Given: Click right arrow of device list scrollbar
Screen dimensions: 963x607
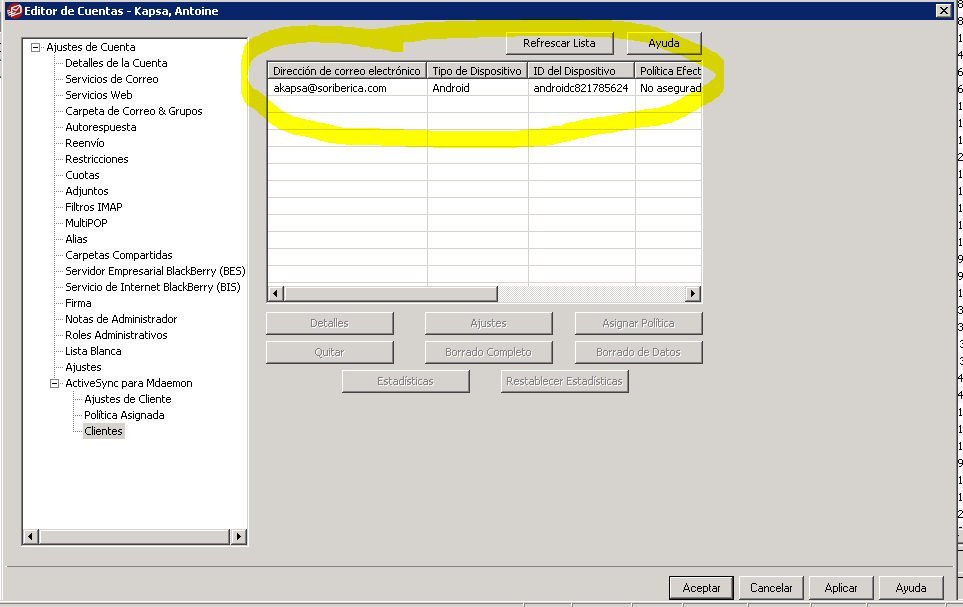Looking at the screenshot, I should (692, 294).
